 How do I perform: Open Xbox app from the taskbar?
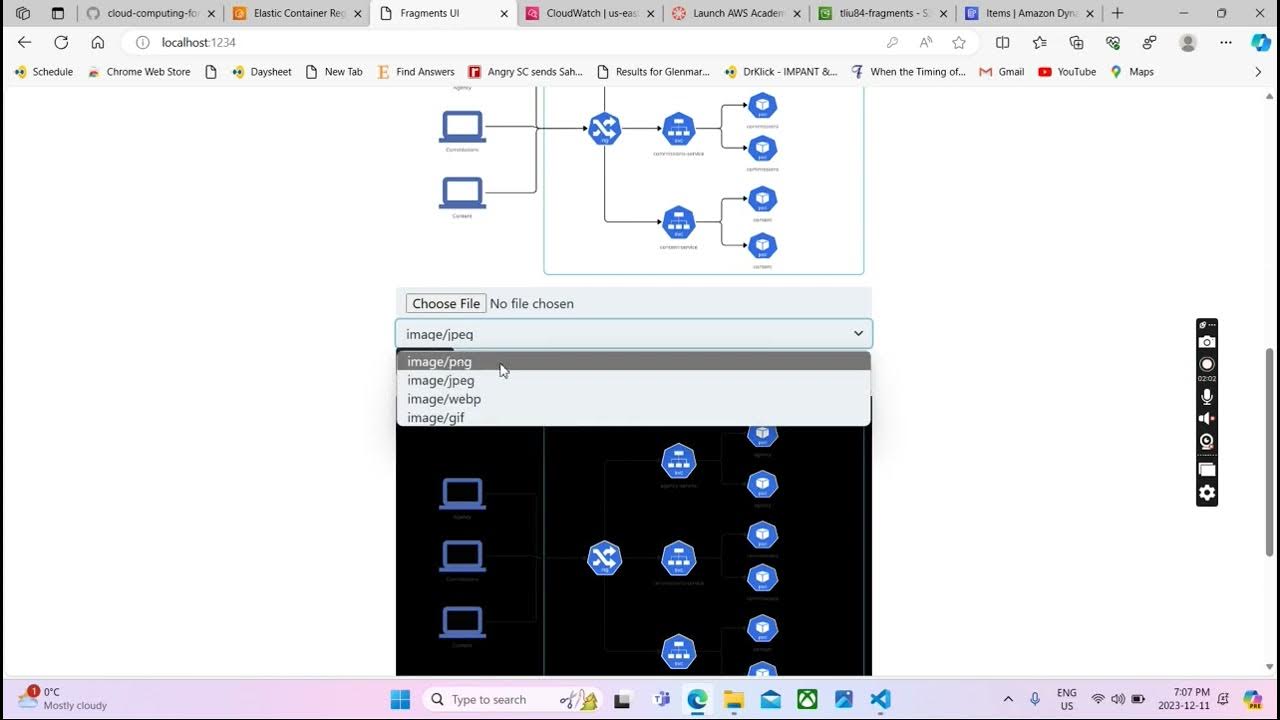coord(807,699)
